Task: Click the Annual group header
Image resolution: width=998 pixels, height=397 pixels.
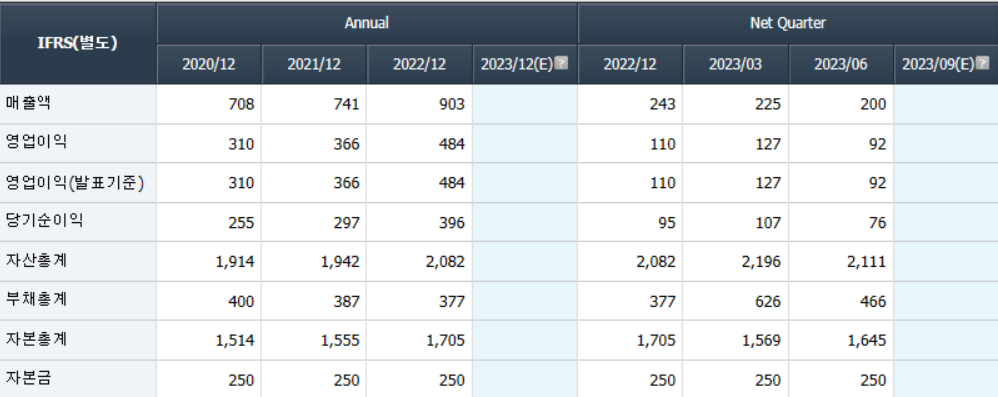Action: click(367, 23)
